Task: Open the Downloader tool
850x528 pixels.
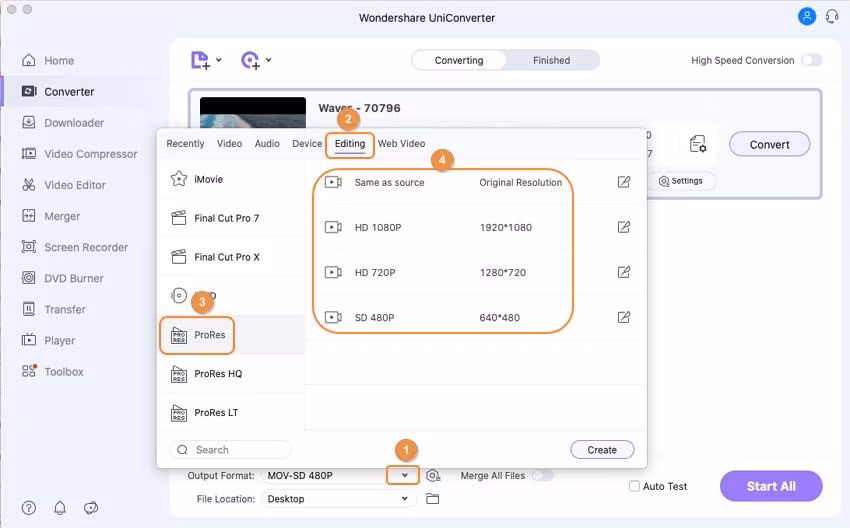Action: tap(62, 123)
